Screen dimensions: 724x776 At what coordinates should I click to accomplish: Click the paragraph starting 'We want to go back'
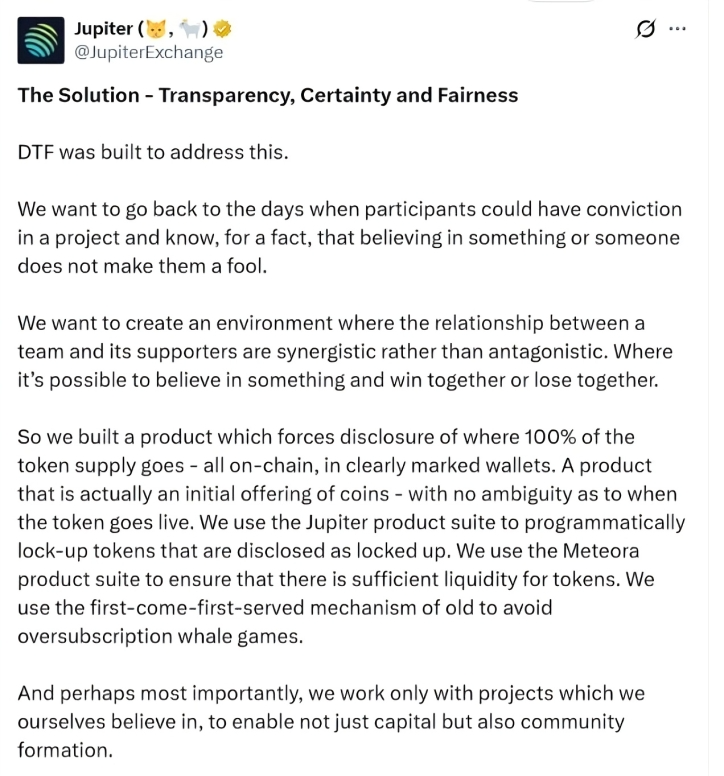(x=349, y=238)
